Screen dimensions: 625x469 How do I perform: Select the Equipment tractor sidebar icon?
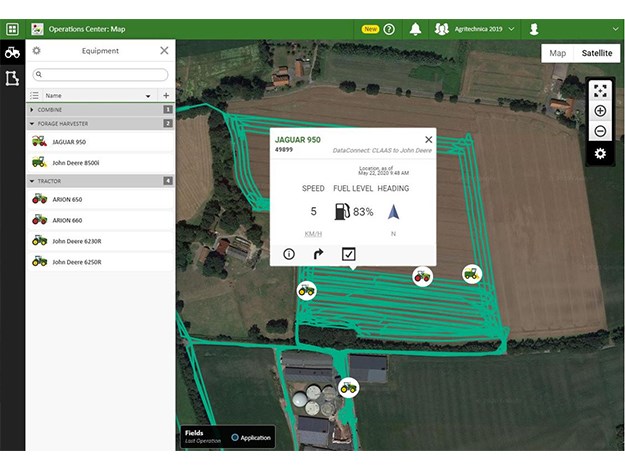pyautogui.click(x=12, y=52)
